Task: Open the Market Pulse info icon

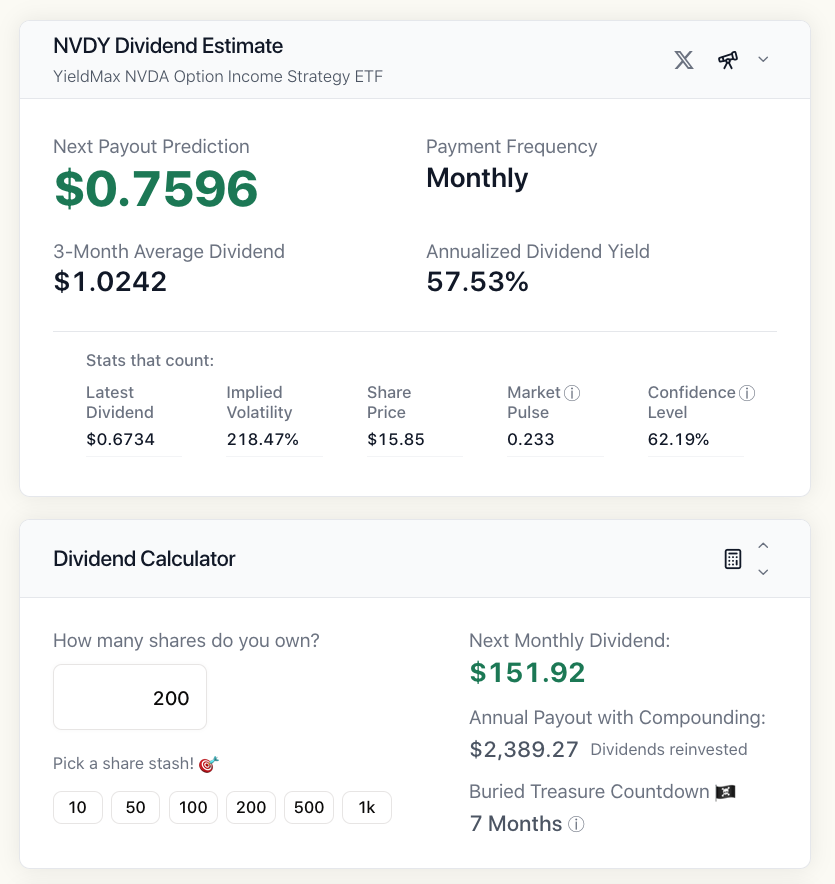Action: pyautogui.click(x=572, y=393)
